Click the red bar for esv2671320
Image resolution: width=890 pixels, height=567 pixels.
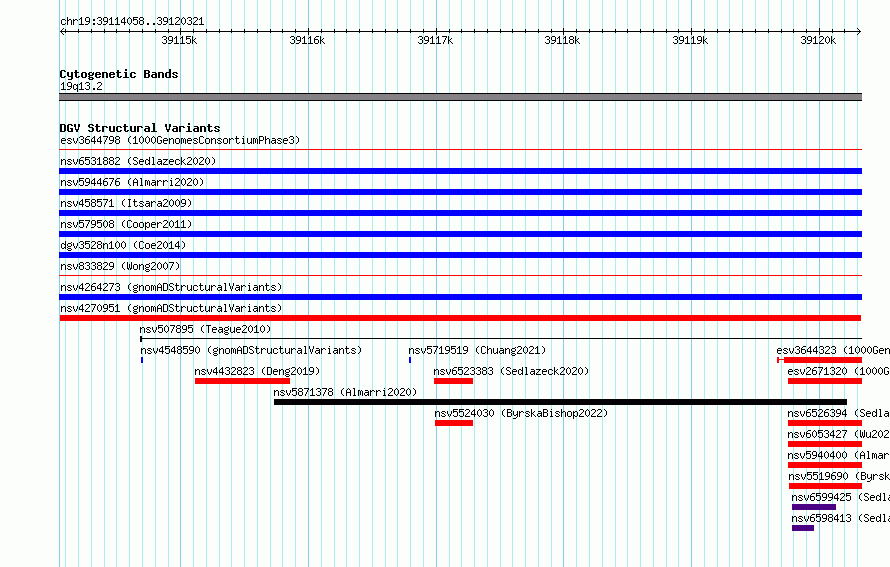pyautogui.click(x=825, y=381)
